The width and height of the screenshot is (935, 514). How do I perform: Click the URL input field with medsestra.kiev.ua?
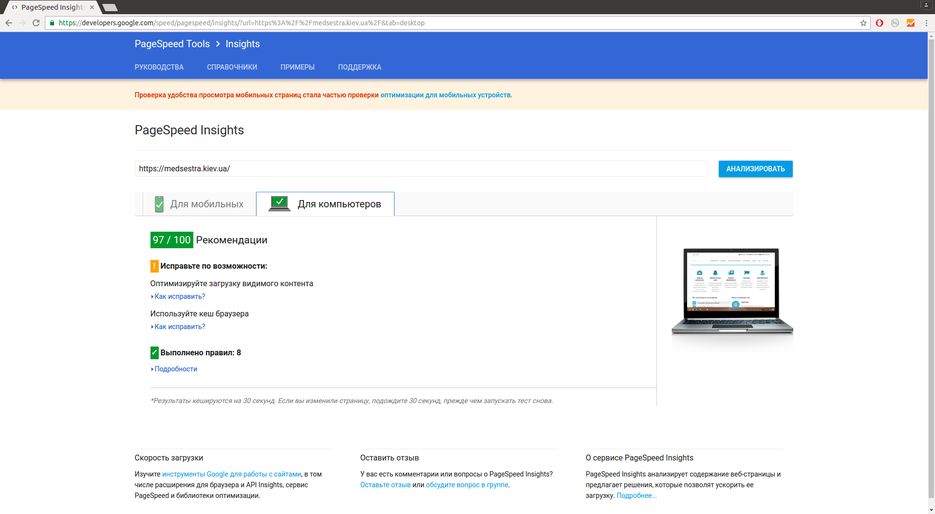coord(421,169)
